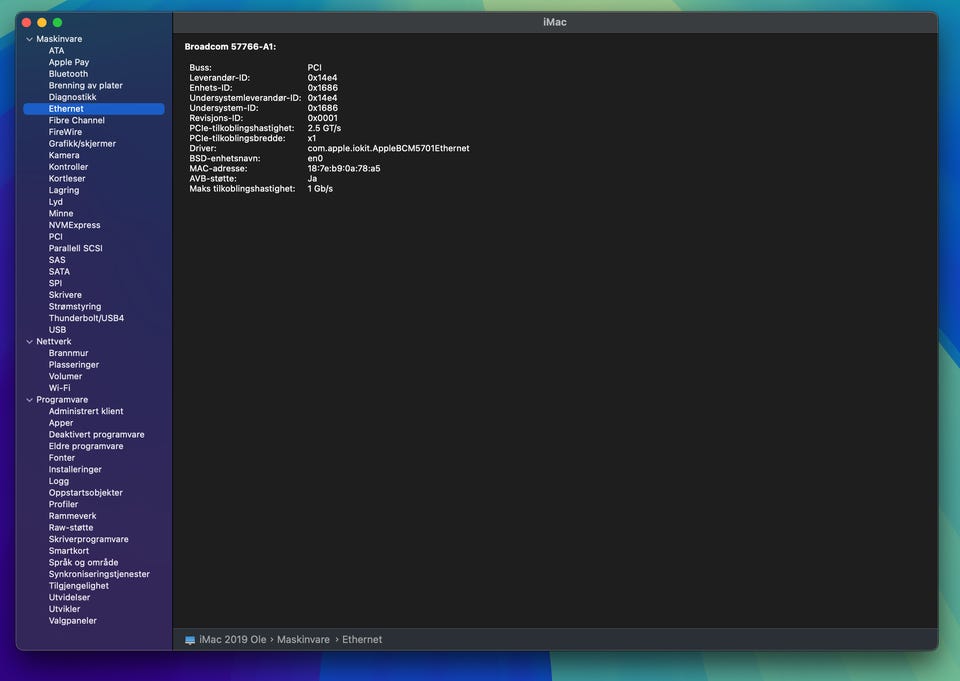Select Fibre Channel
This screenshot has width=960, height=681.
click(x=77, y=121)
